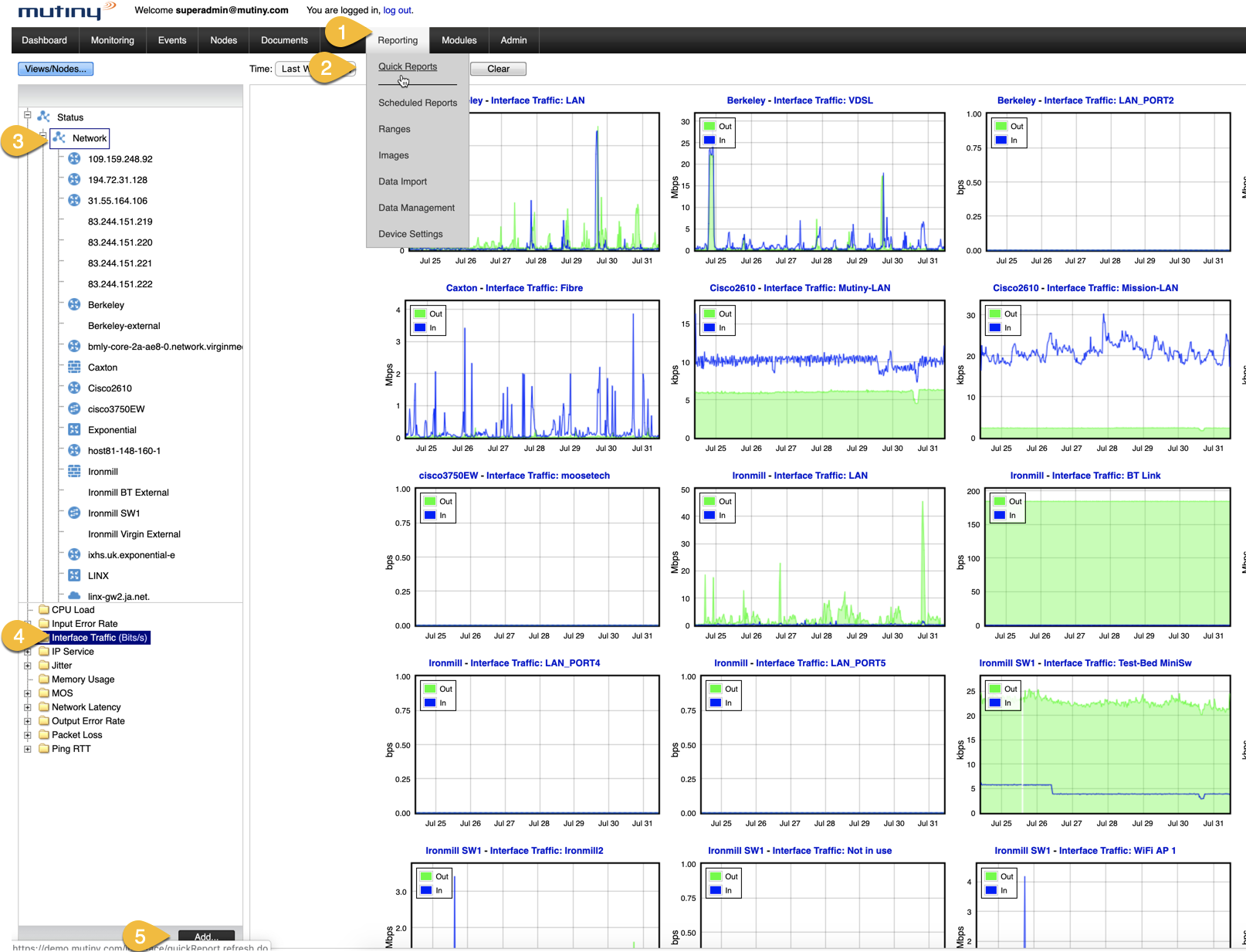
Task: Open the Nodes menu
Action: pyautogui.click(x=224, y=40)
